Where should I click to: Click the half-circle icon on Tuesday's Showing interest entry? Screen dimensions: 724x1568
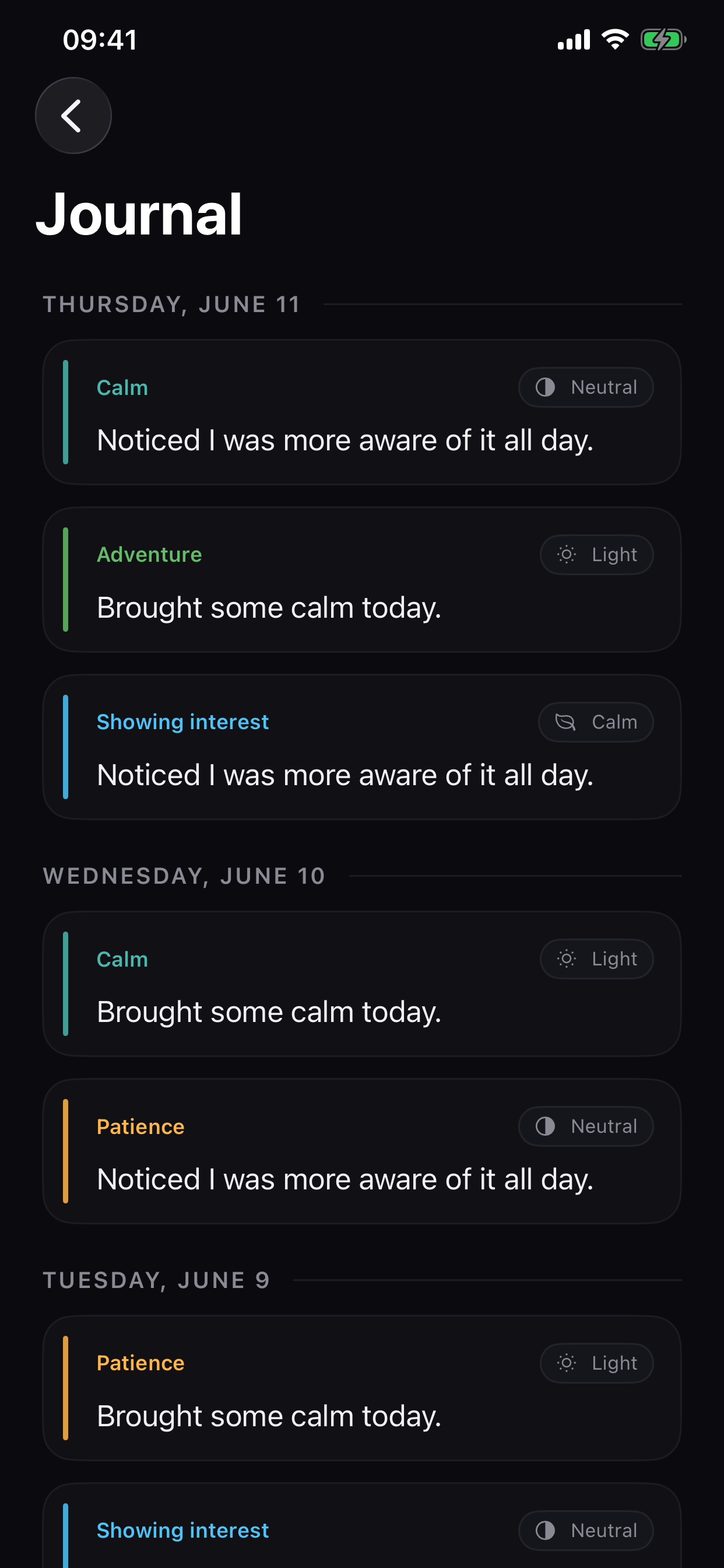pos(545,1530)
